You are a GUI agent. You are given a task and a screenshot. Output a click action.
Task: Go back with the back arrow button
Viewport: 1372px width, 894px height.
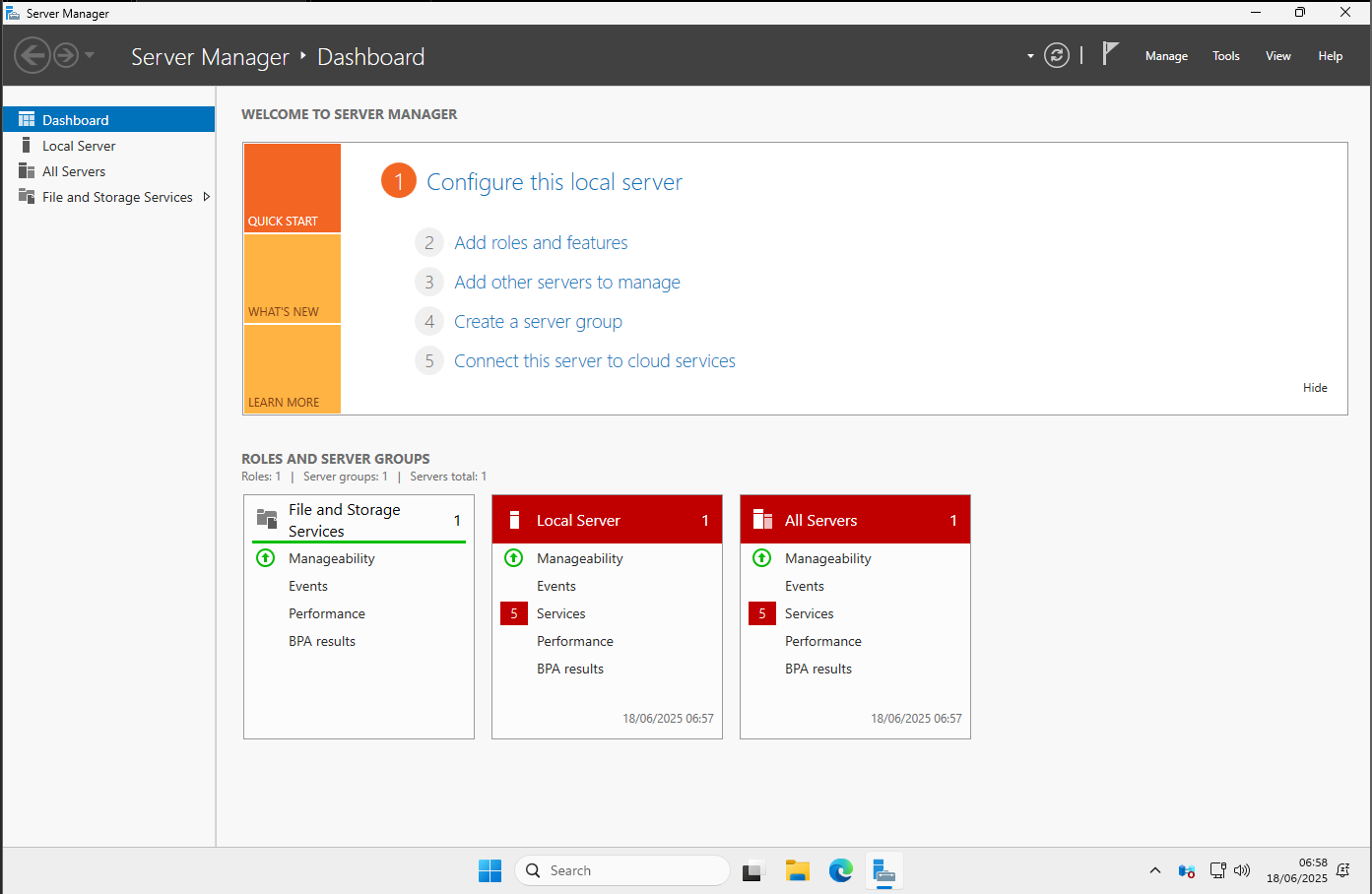pyautogui.click(x=33, y=55)
